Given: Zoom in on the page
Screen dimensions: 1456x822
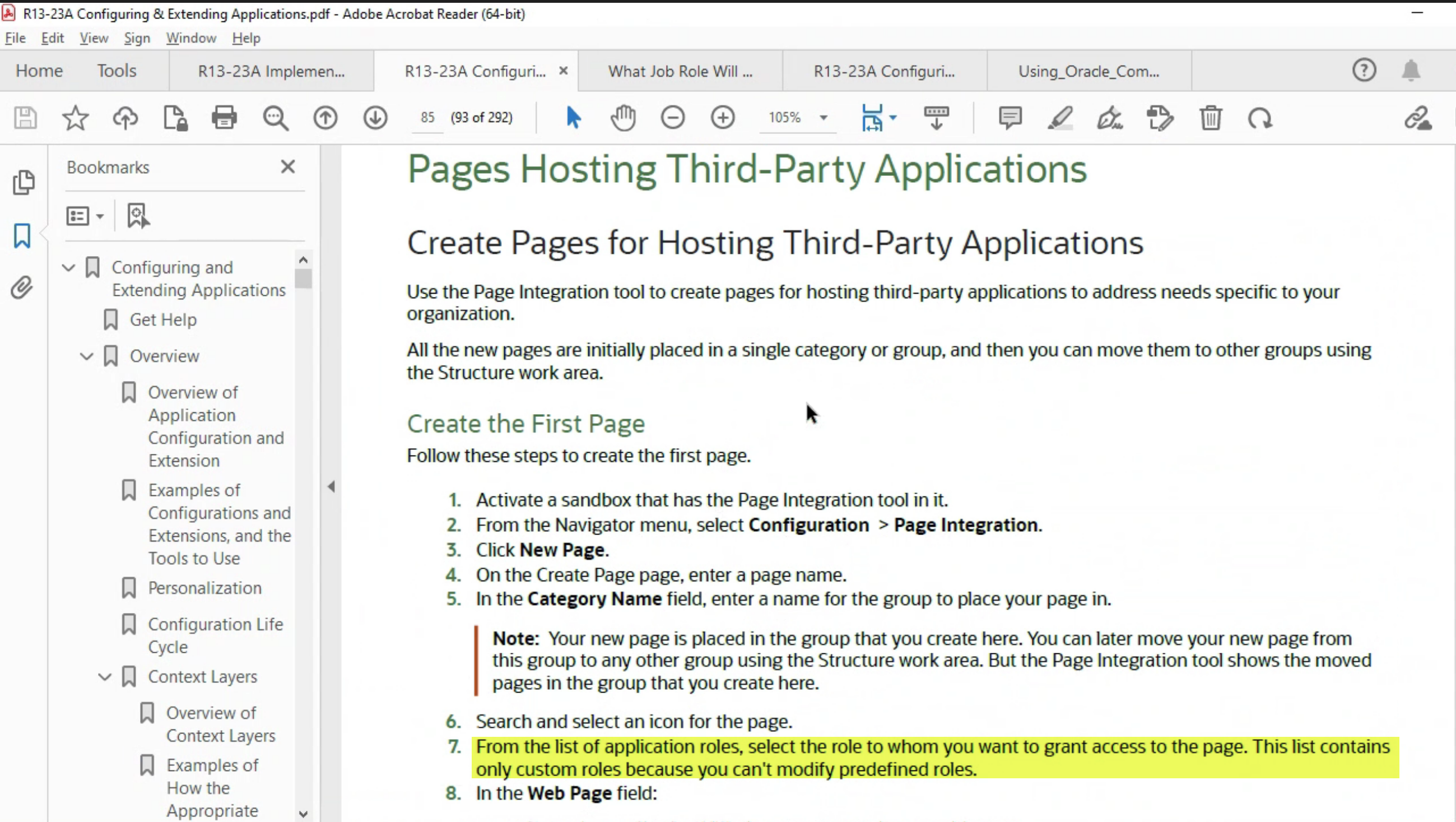Looking at the screenshot, I should (723, 118).
